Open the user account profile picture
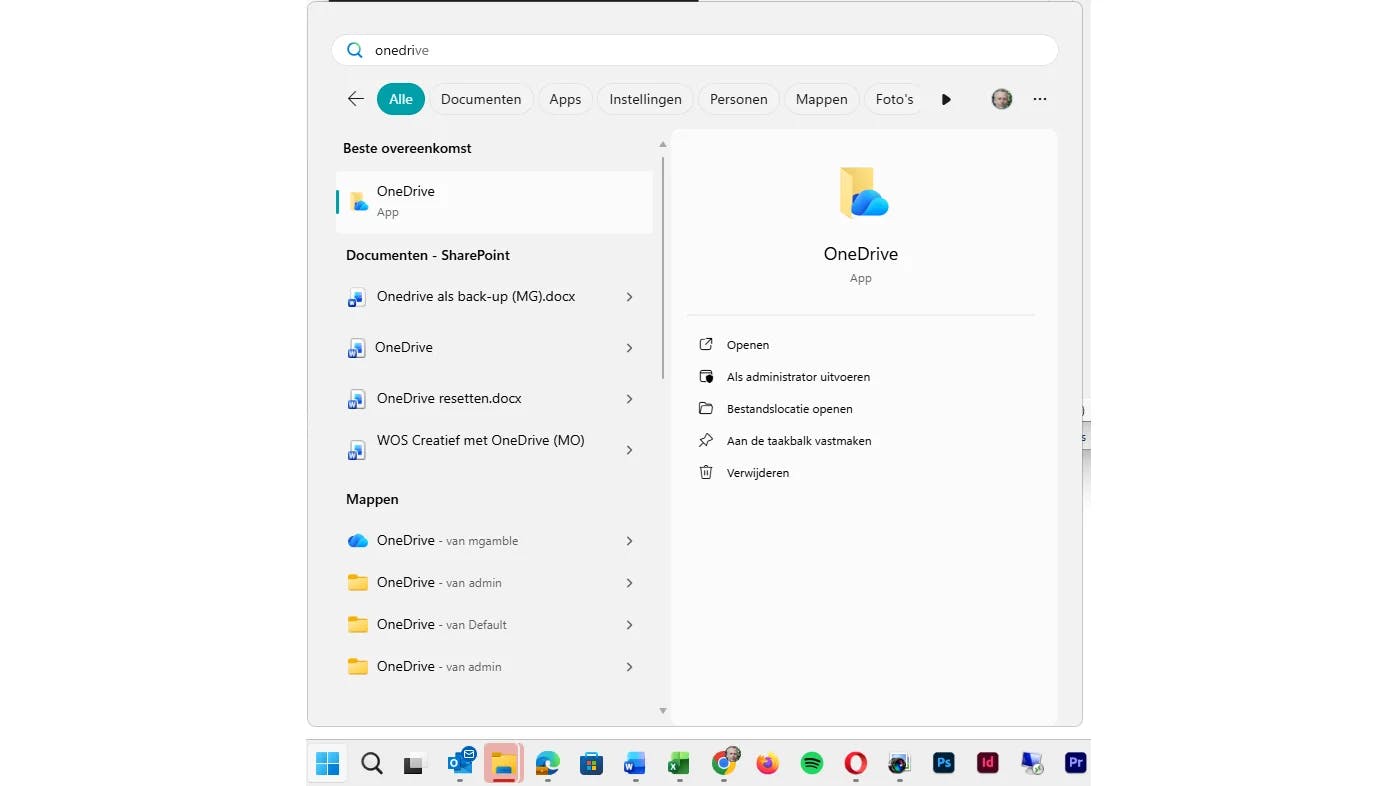Screen dimensions: 1397x786 (1001, 99)
